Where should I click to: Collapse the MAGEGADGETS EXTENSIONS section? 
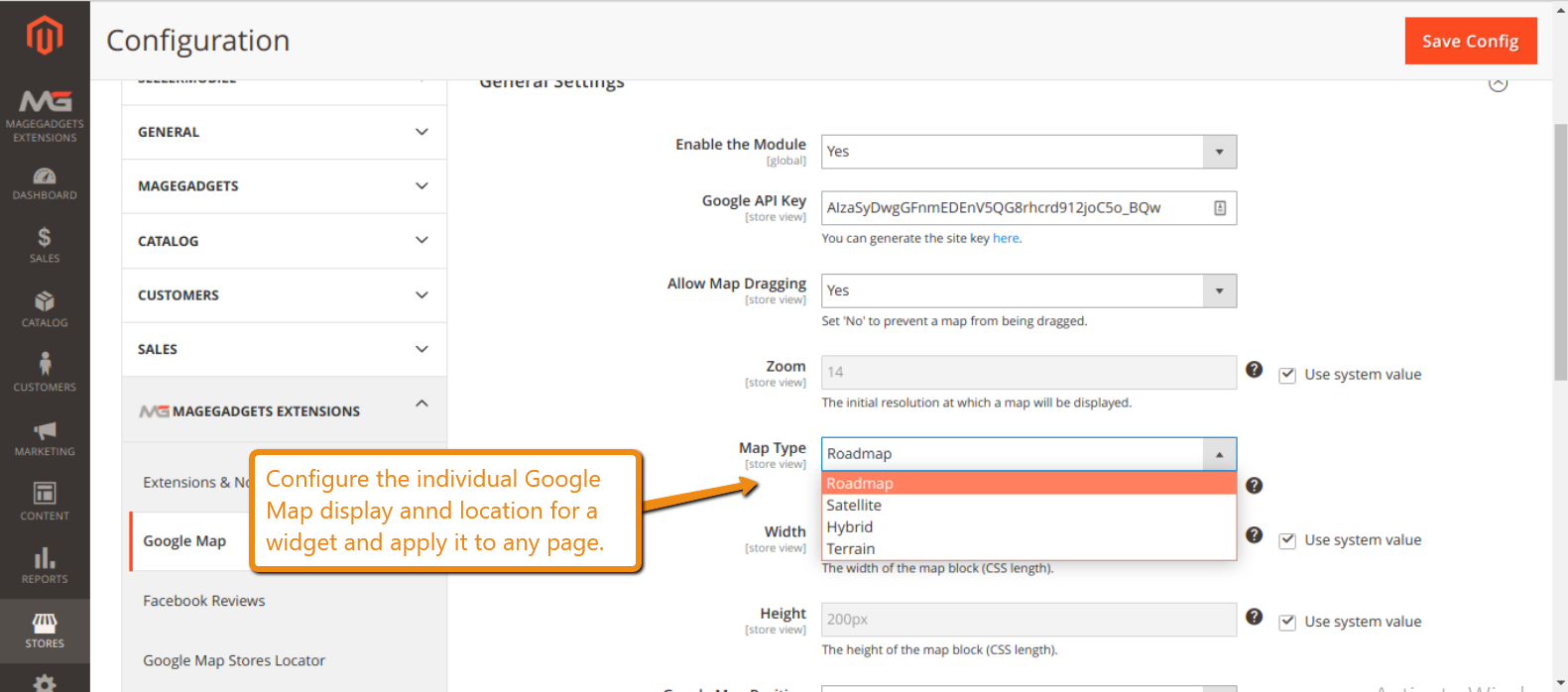click(x=284, y=409)
